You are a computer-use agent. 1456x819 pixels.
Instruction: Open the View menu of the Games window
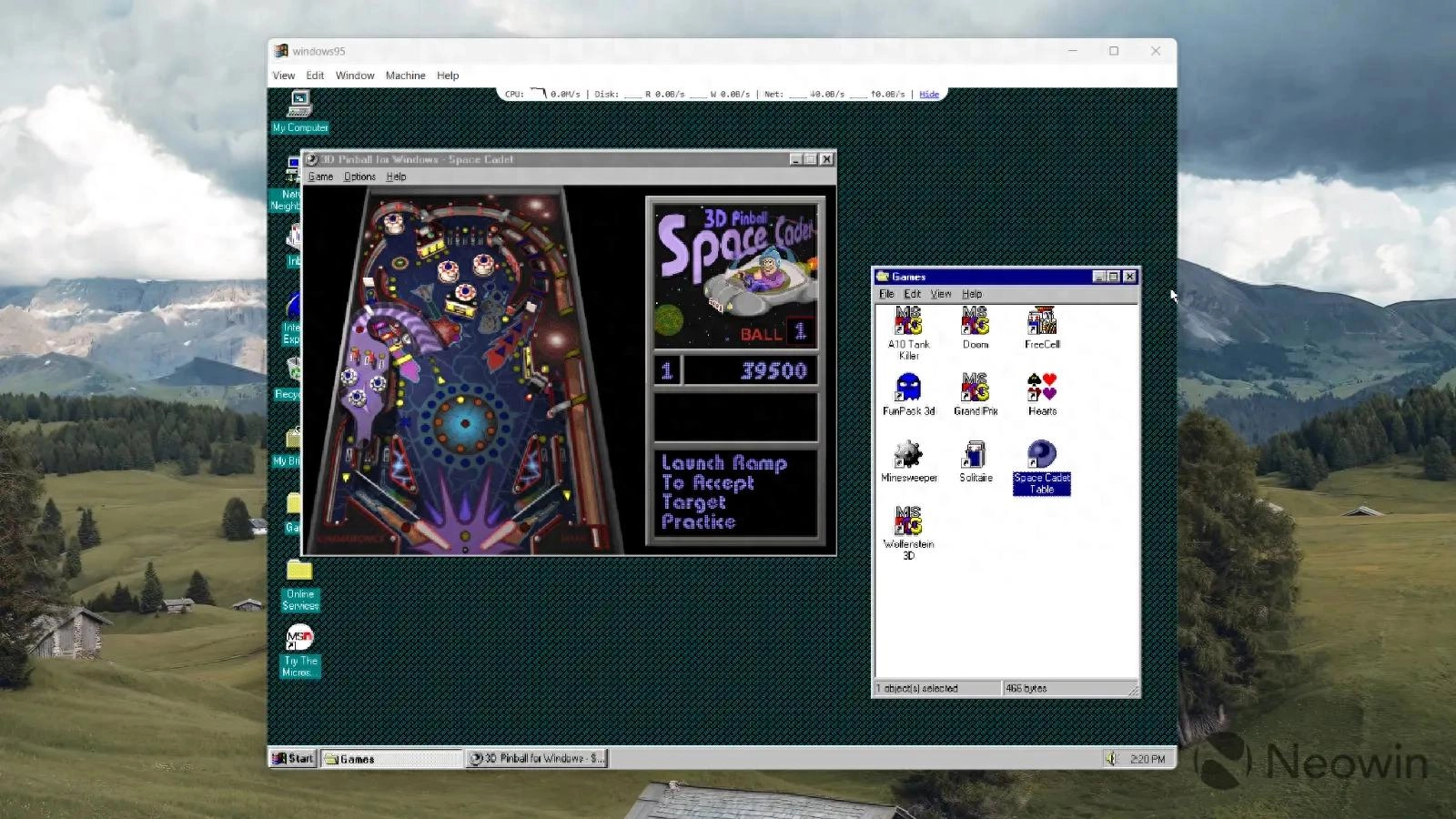tap(941, 294)
